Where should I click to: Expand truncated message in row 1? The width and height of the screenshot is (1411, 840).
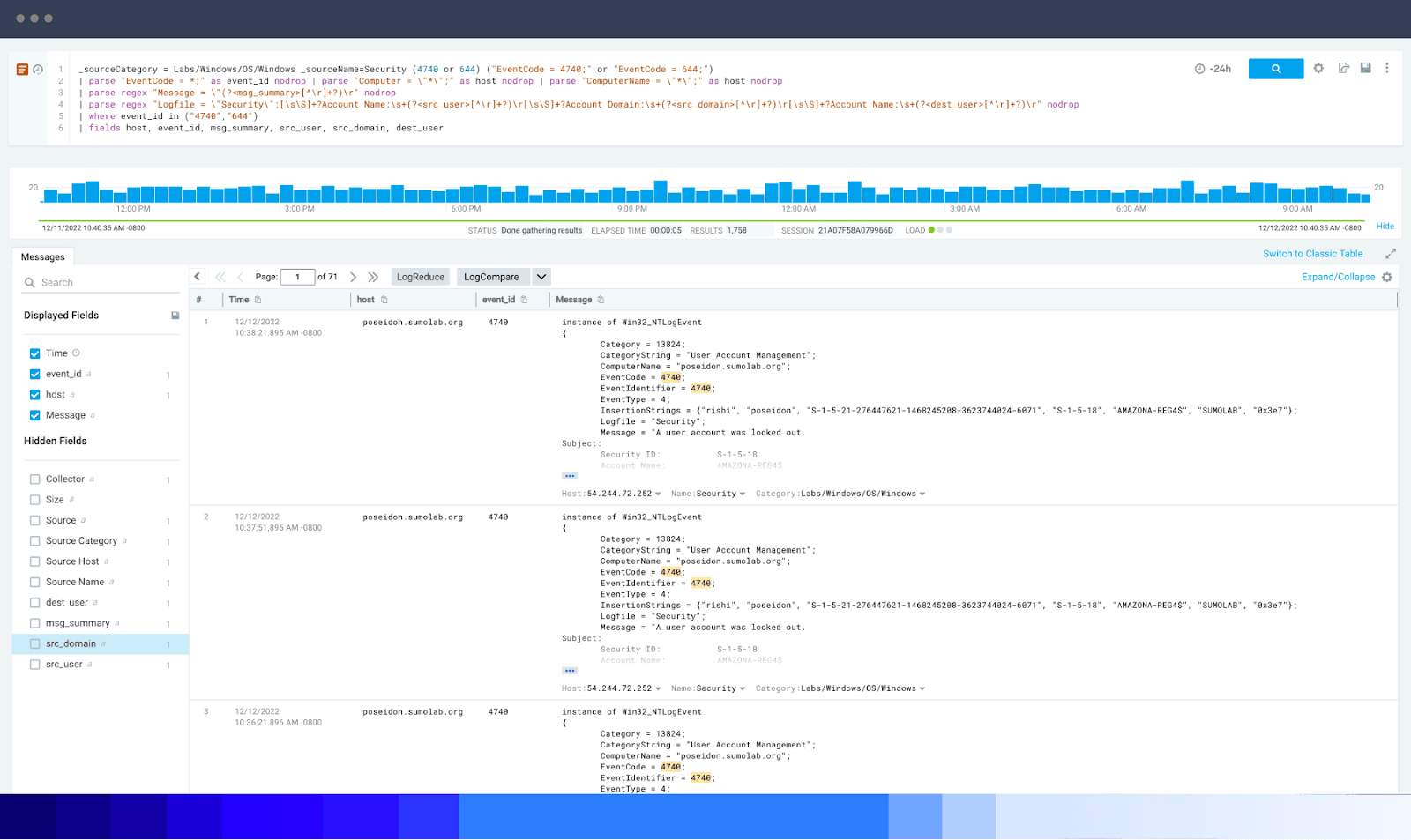coord(570,476)
